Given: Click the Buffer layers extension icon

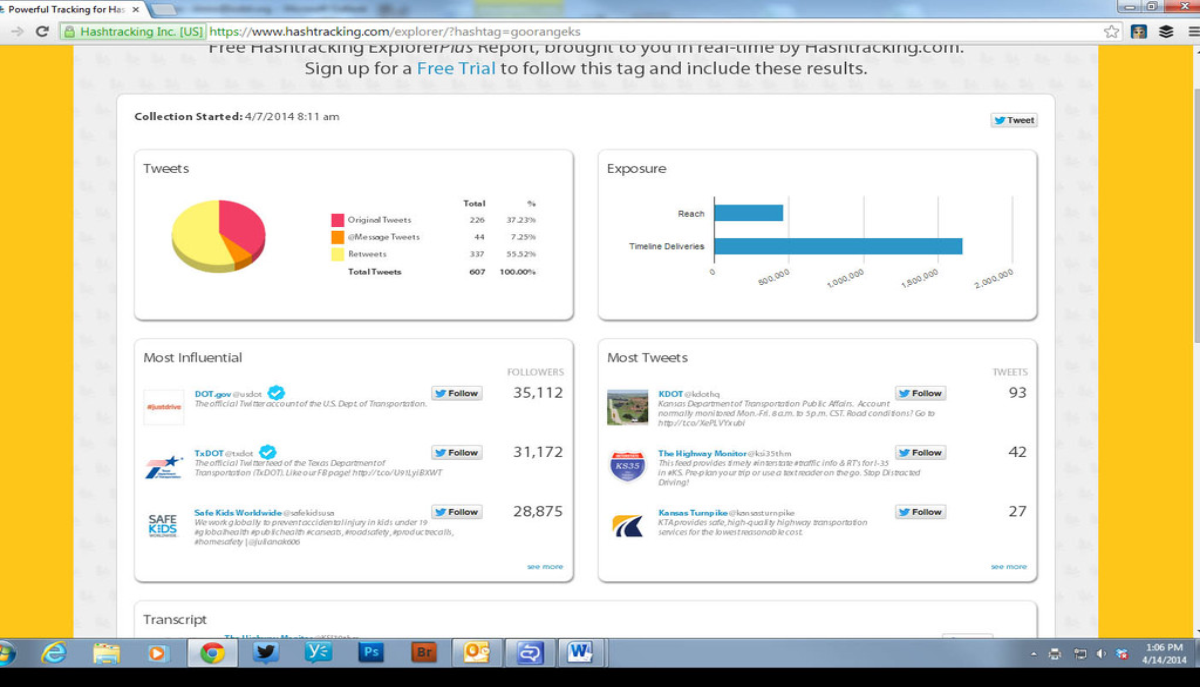Looking at the screenshot, I should pyautogui.click(x=1165, y=31).
